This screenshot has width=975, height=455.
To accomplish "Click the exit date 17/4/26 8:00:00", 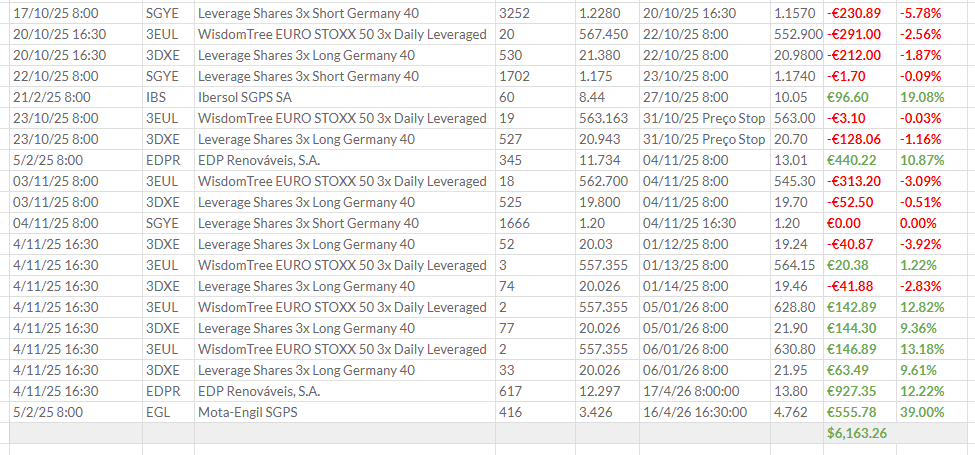I will click(705, 392).
